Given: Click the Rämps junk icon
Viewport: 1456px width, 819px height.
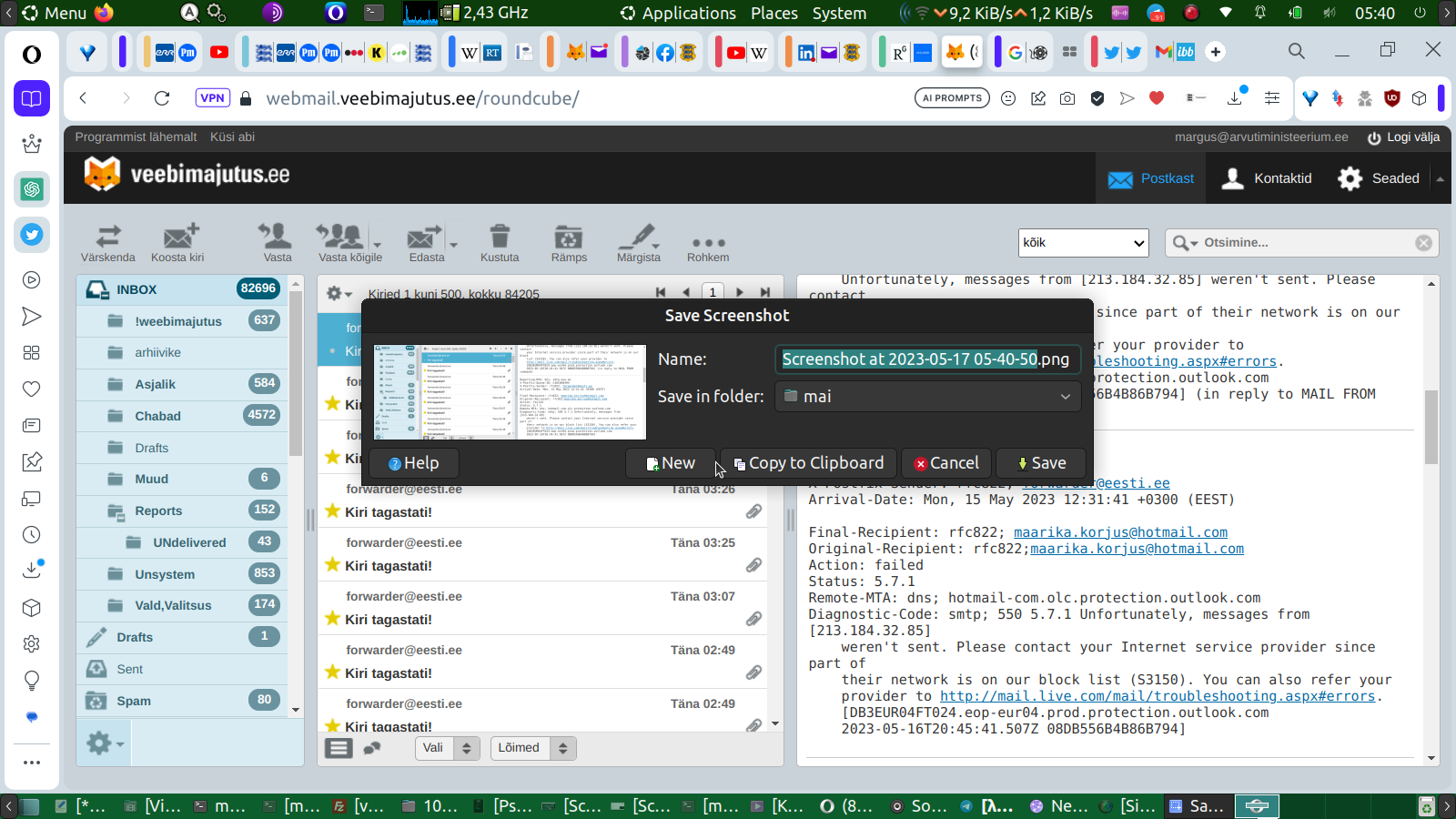Looking at the screenshot, I should point(569,238).
